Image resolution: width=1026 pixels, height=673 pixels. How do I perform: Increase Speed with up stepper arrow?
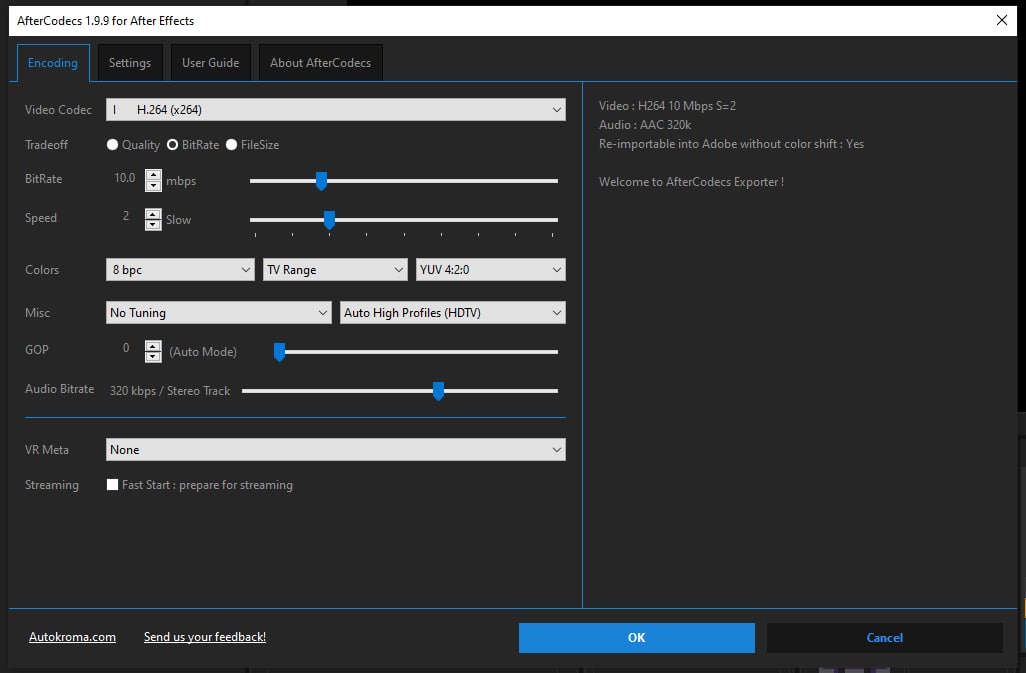tap(153, 214)
